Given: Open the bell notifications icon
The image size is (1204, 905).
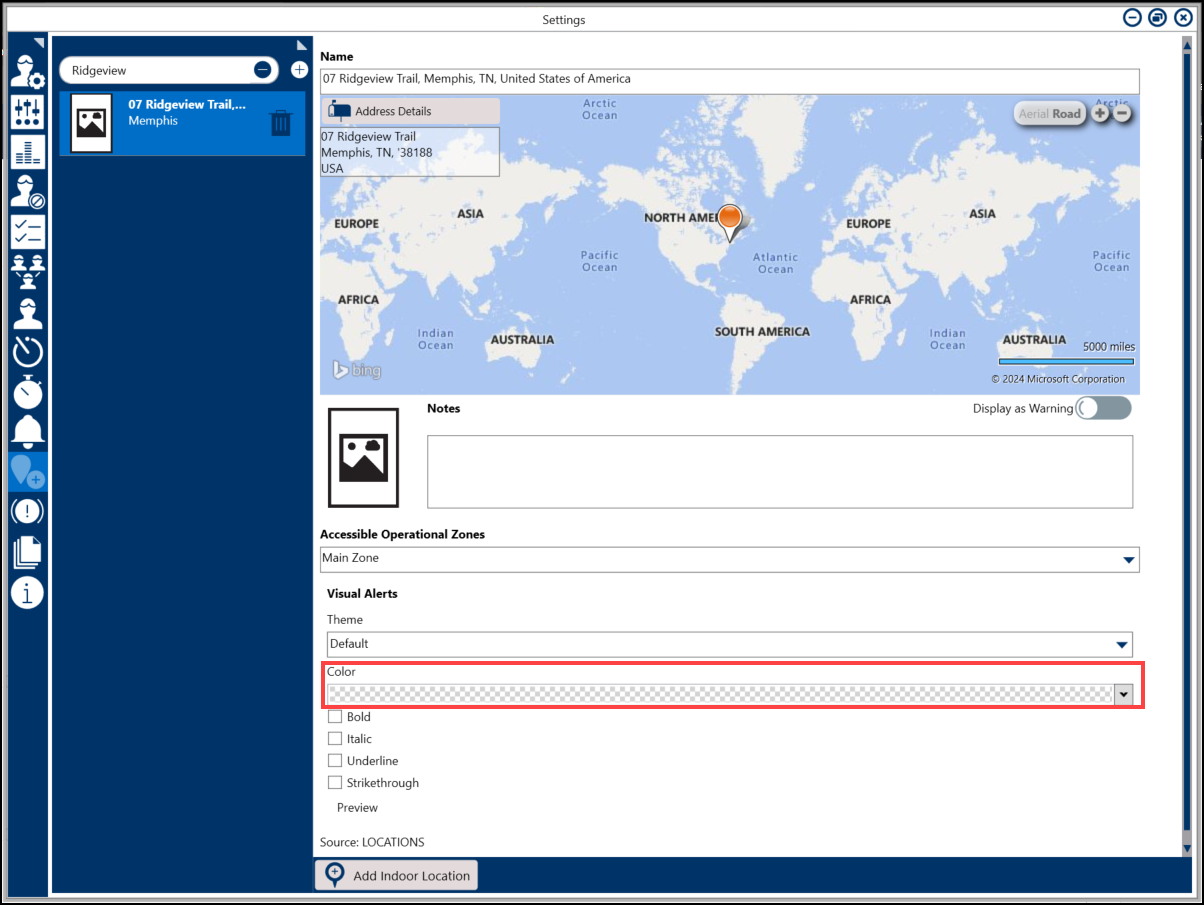Looking at the screenshot, I should (x=27, y=430).
